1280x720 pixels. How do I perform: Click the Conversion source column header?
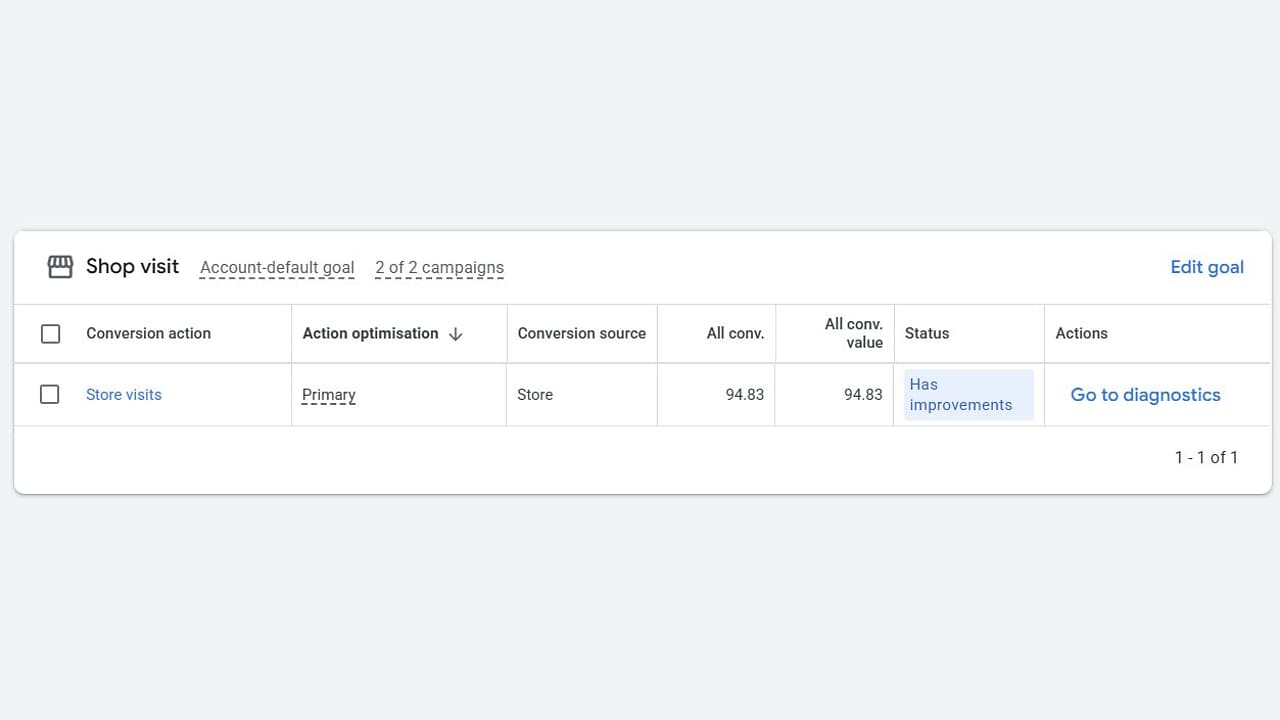point(581,334)
